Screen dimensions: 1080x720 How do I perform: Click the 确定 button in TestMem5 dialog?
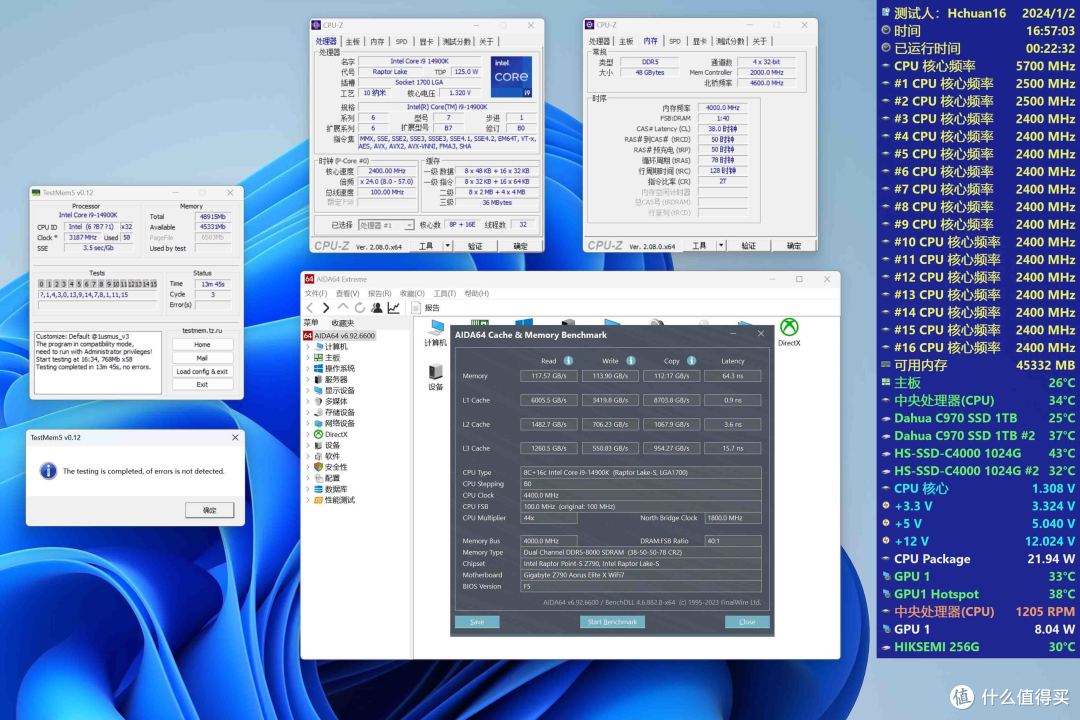tap(209, 510)
